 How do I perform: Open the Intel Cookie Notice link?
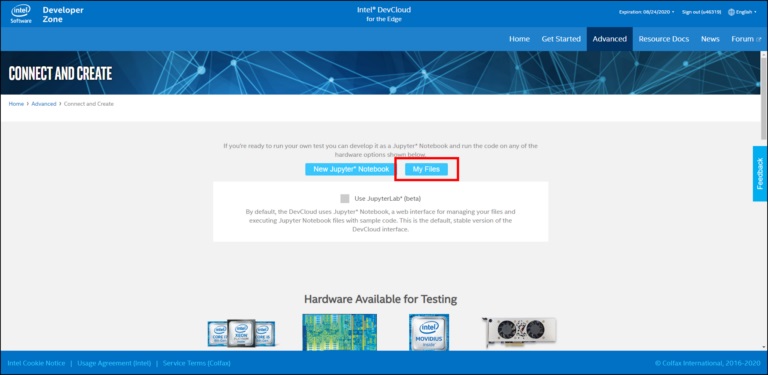pyautogui.click(x=36, y=363)
